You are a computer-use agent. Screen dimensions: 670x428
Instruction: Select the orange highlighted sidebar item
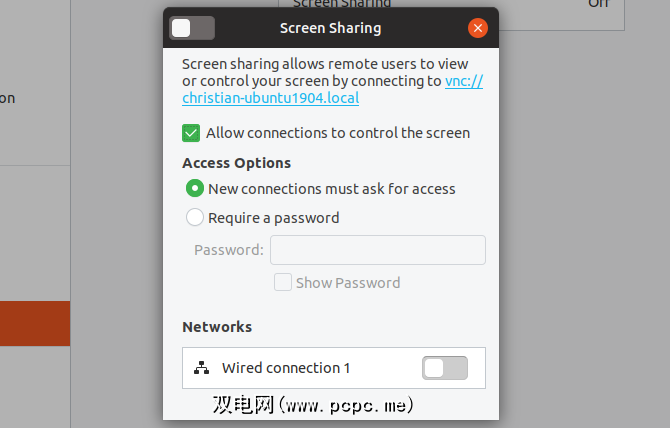click(x=35, y=324)
